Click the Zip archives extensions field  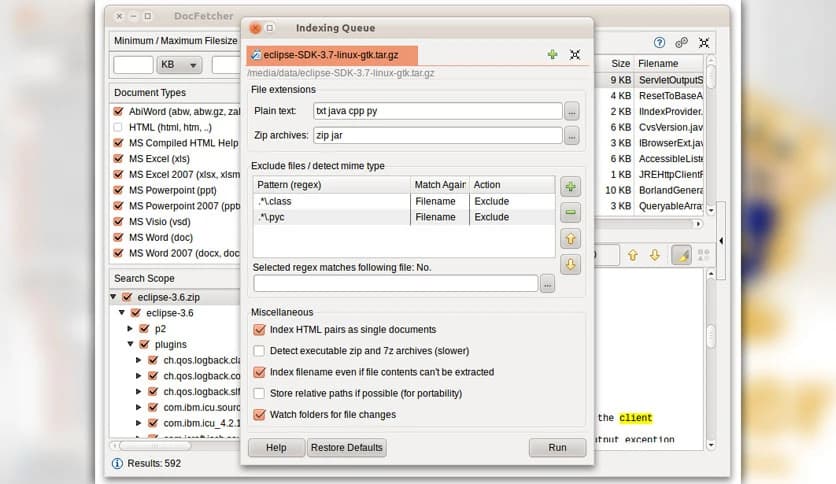pyautogui.click(x=438, y=135)
